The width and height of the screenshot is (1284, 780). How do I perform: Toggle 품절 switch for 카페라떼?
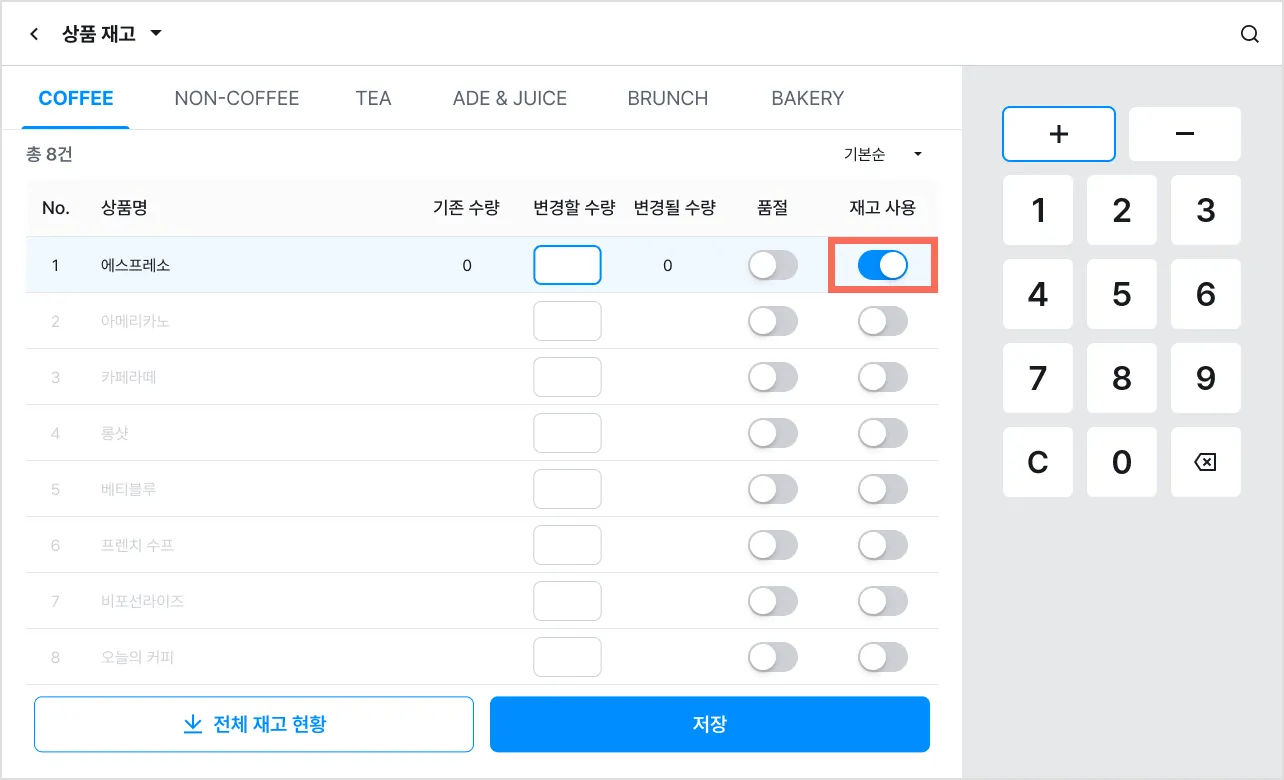[773, 377]
